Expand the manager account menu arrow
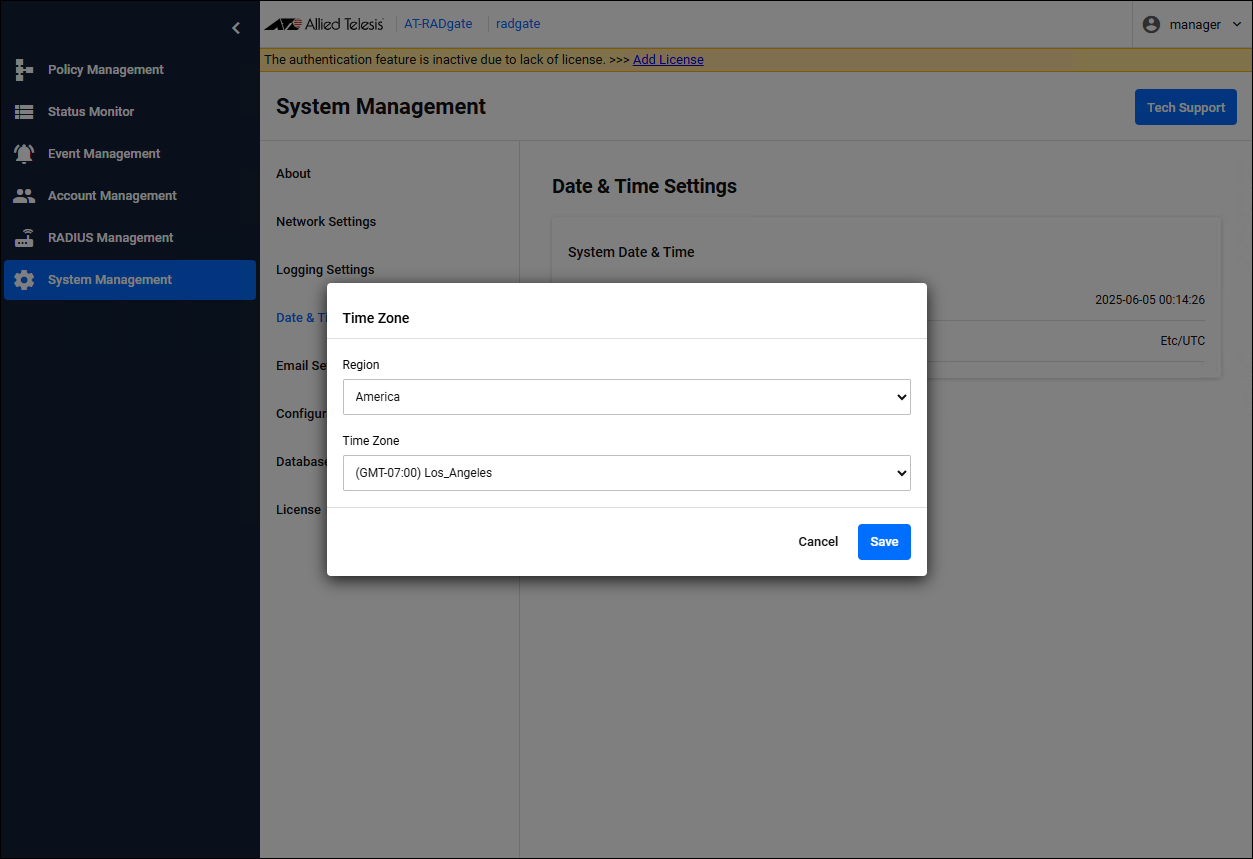This screenshot has width=1253, height=859. (x=1237, y=24)
